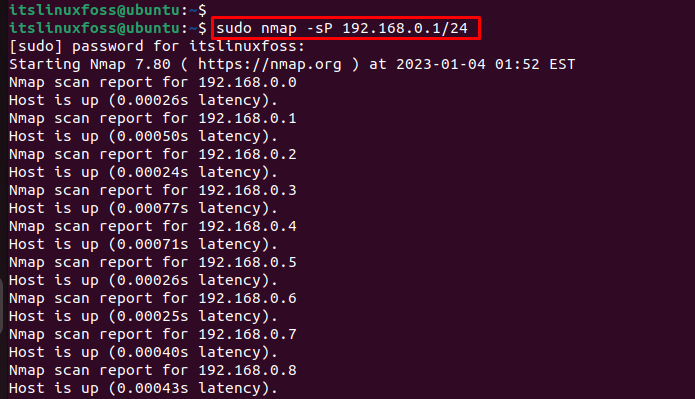This screenshot has width=695, height=399.
Task: Click the IP address 192.168.0.1 in scan report
Action: pos(247,118)
